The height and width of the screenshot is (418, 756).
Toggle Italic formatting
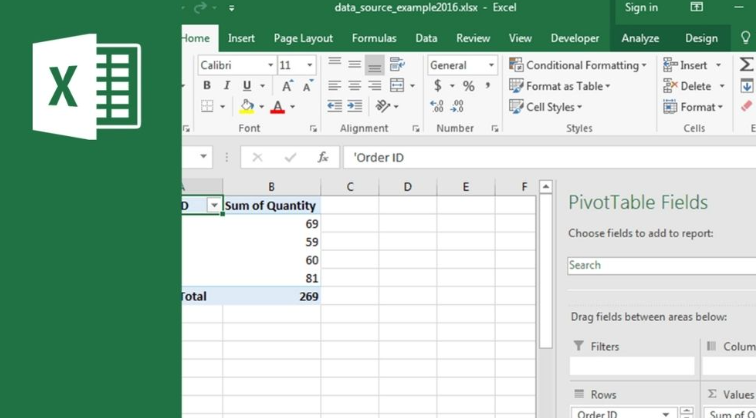[x=227, y=86]
